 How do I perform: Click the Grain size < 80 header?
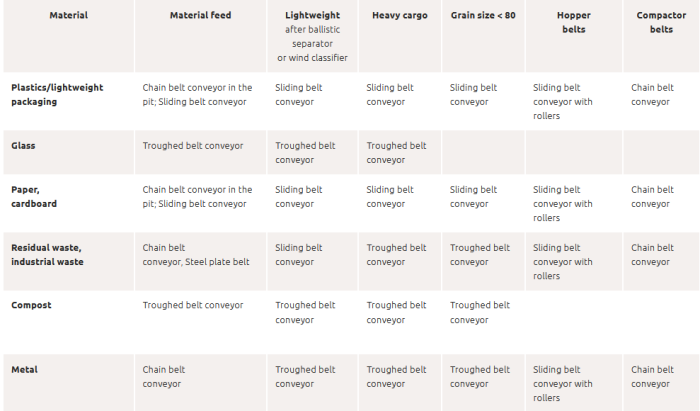coord(484,16)
